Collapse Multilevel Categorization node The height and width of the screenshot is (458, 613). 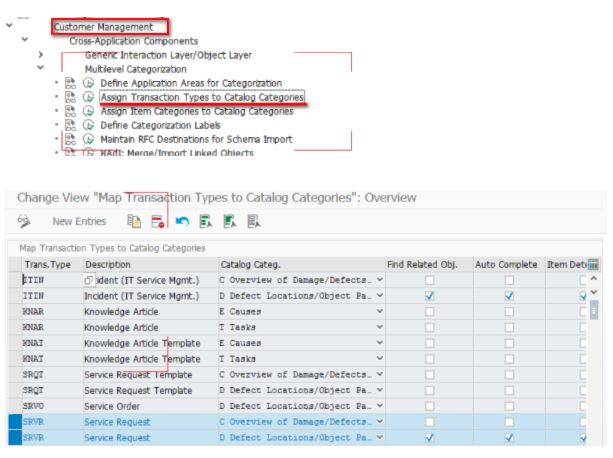coord(41,68)
